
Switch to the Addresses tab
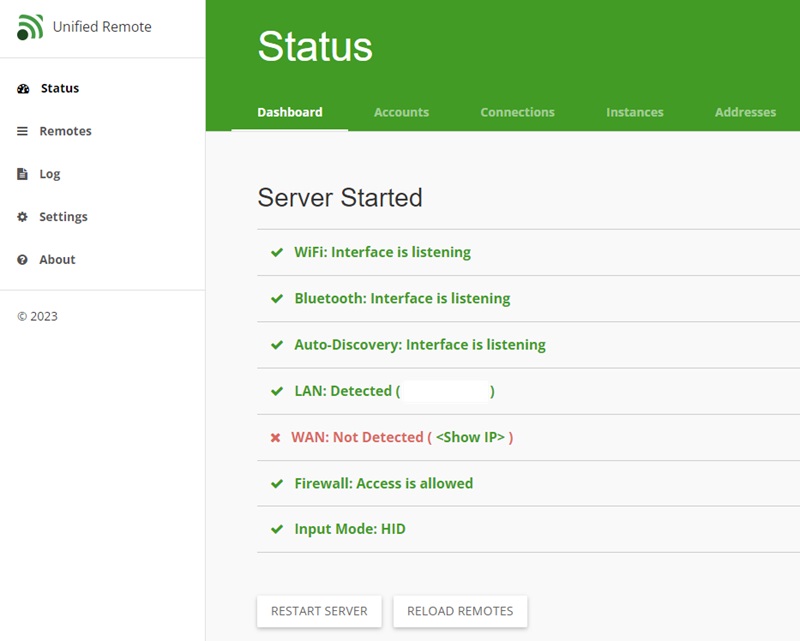(745, 112)
